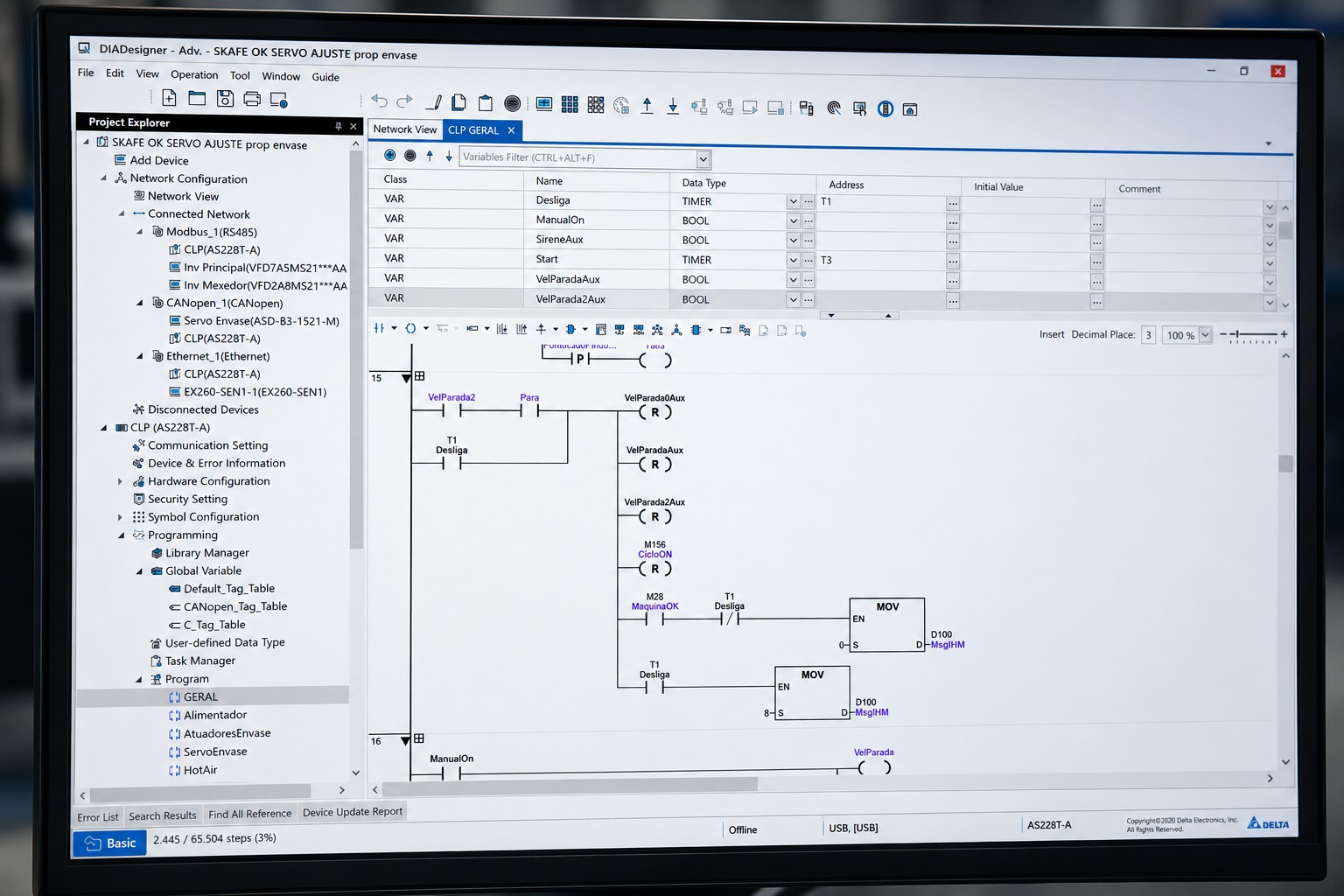Click the pin icon on Project Explorer
The height and width of the screenshot is (896, 1344).
pyautogui.click(x=338, y=126)
